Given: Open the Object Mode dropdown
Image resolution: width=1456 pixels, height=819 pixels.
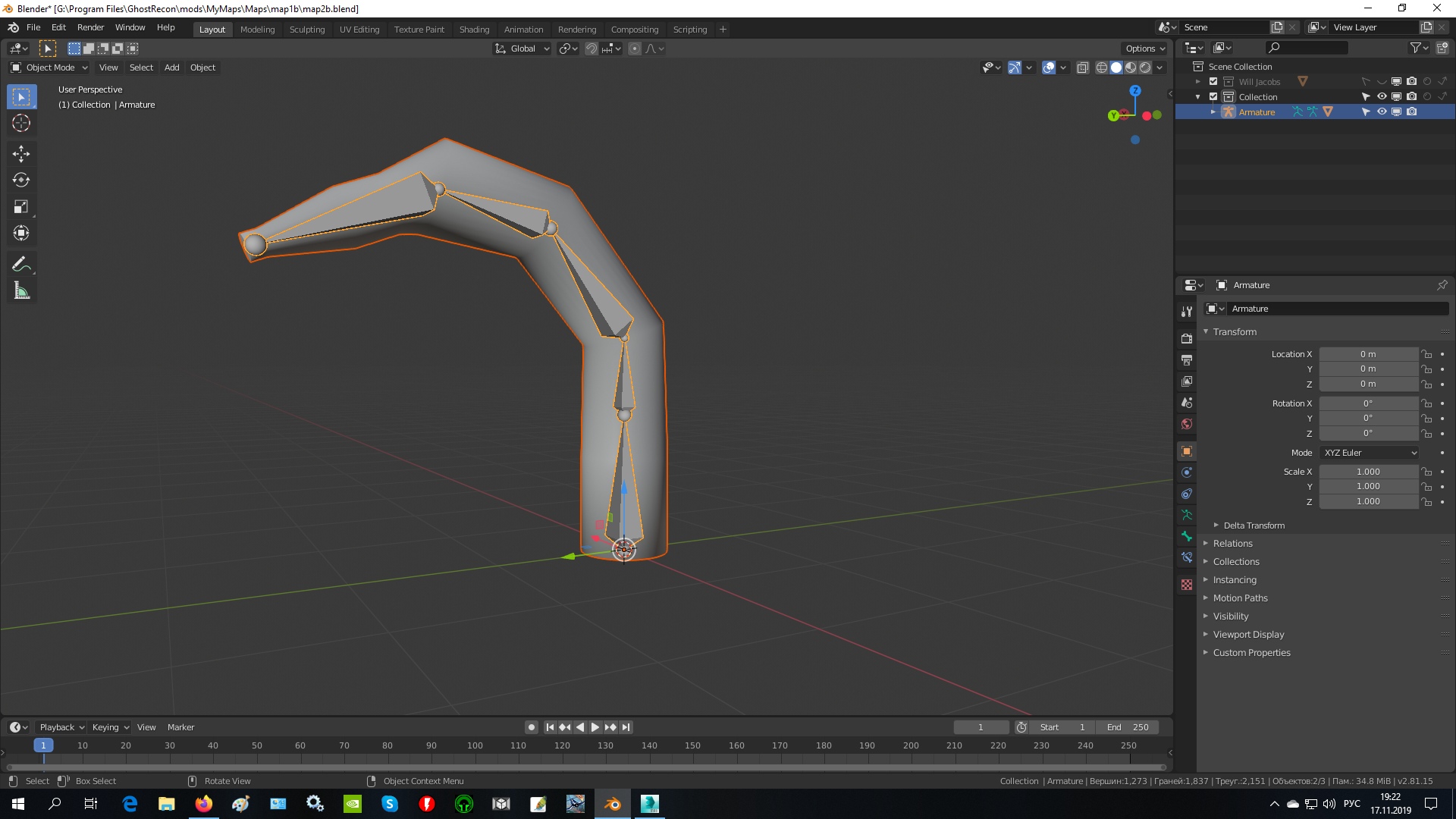Looking at the screenshot, I should 49,67.
